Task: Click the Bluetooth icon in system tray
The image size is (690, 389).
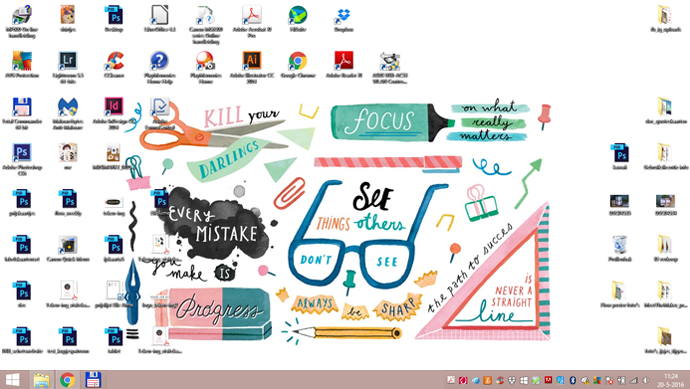Action: tap(573, 380)
